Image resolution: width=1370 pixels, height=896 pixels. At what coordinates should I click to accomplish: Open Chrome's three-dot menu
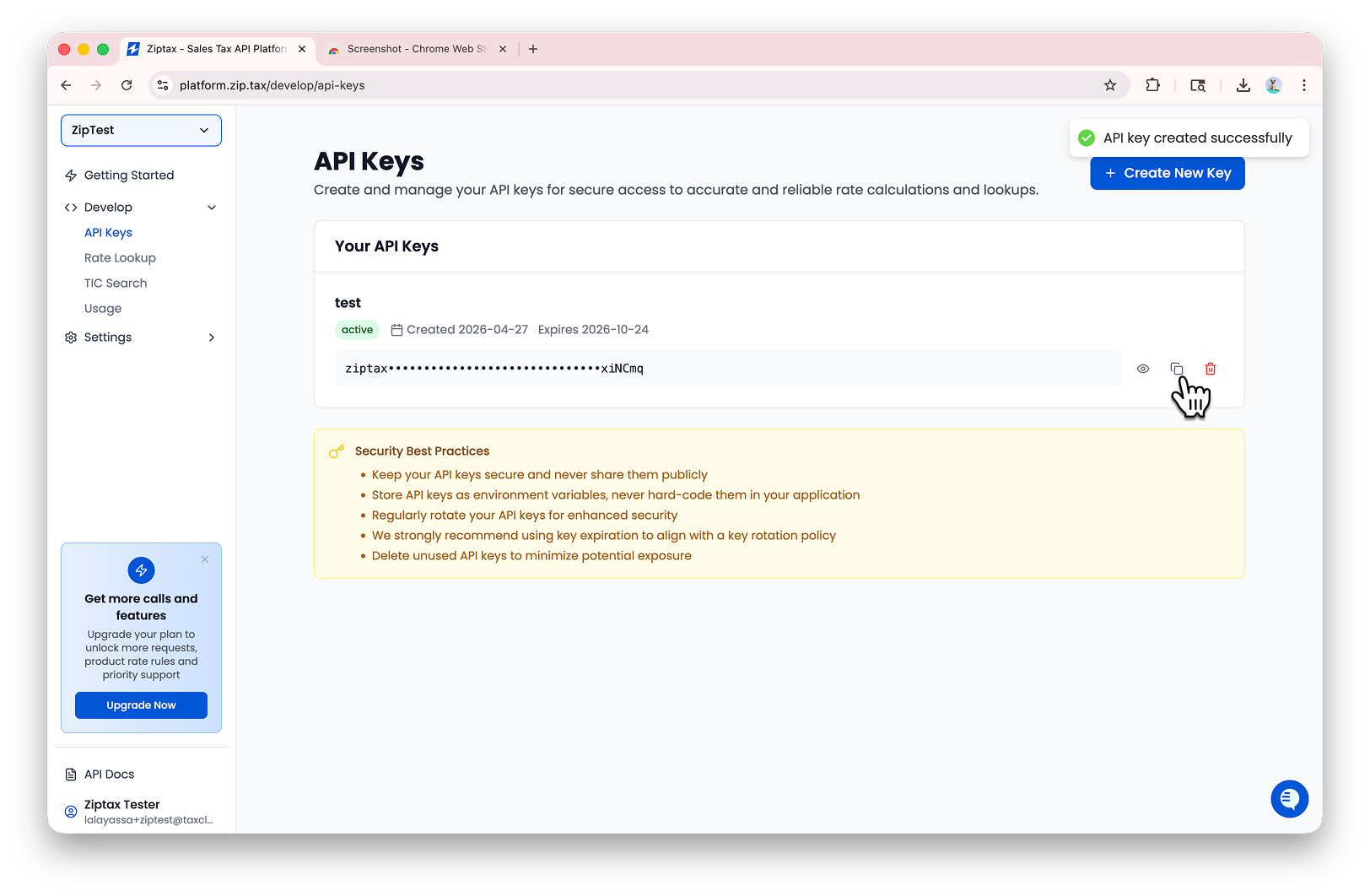1303,85
